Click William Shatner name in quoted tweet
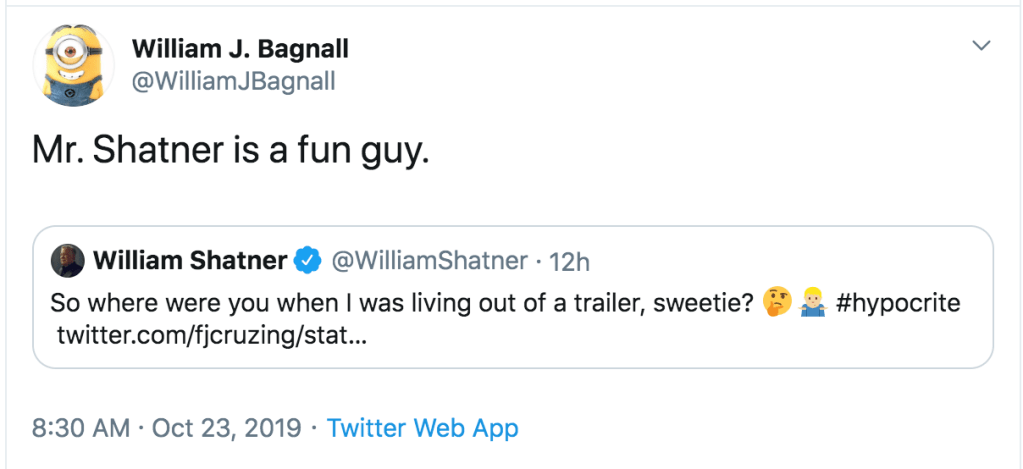1023x469 pixels. (x=190, y=261)
